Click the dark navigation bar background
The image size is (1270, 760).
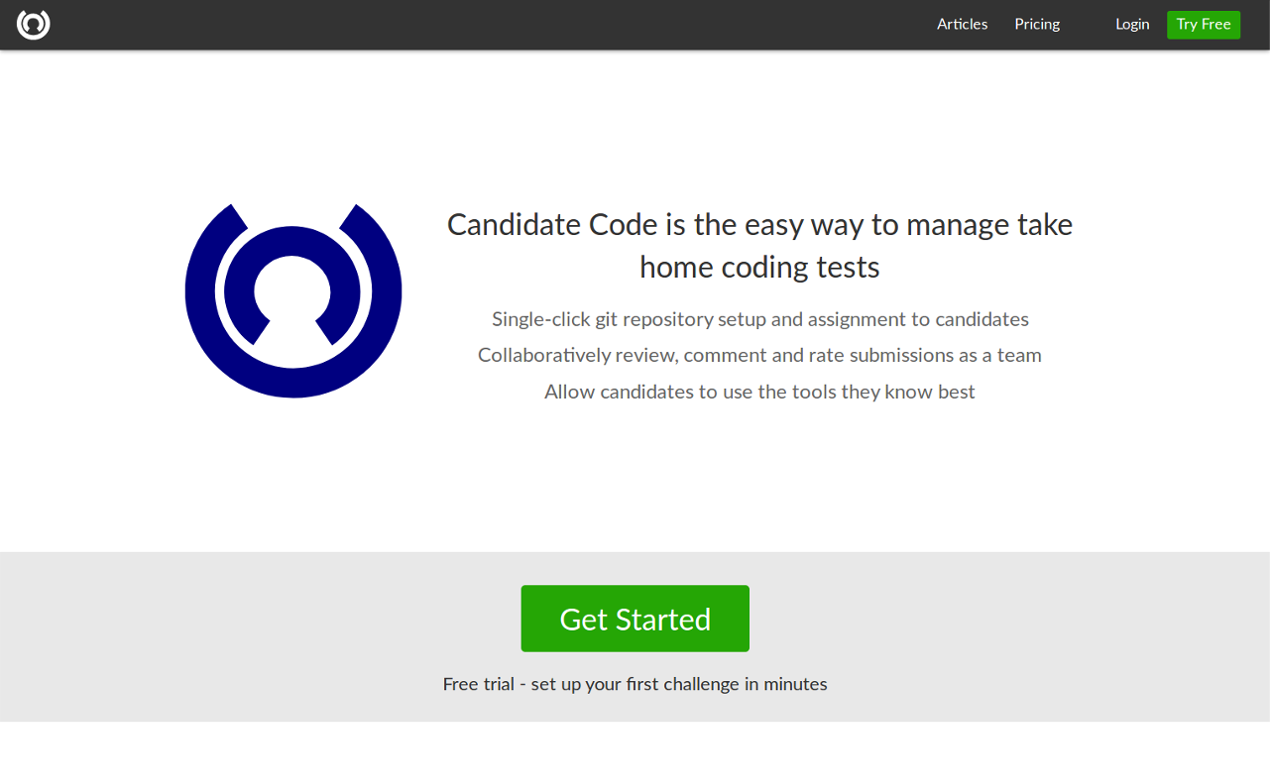(600, 24)
